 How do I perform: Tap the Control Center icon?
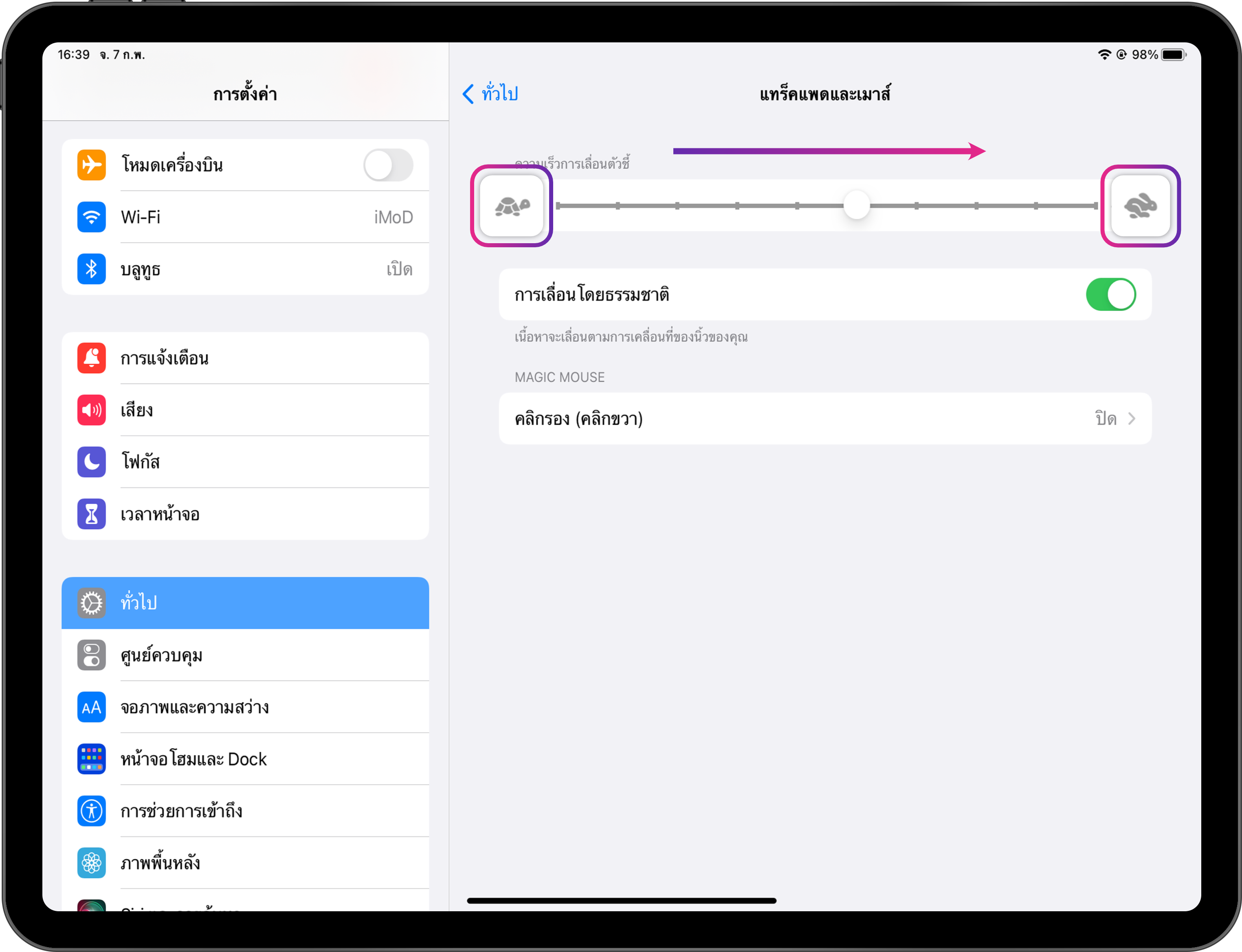pos(91,655)
